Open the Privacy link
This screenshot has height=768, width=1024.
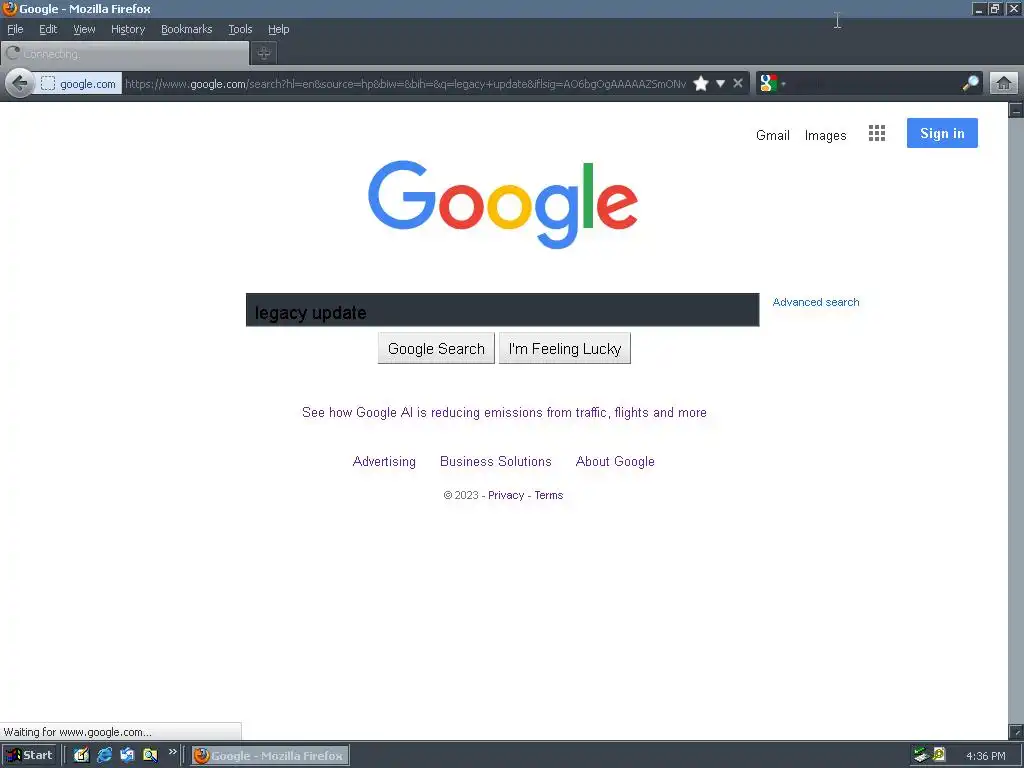(506, 495)
